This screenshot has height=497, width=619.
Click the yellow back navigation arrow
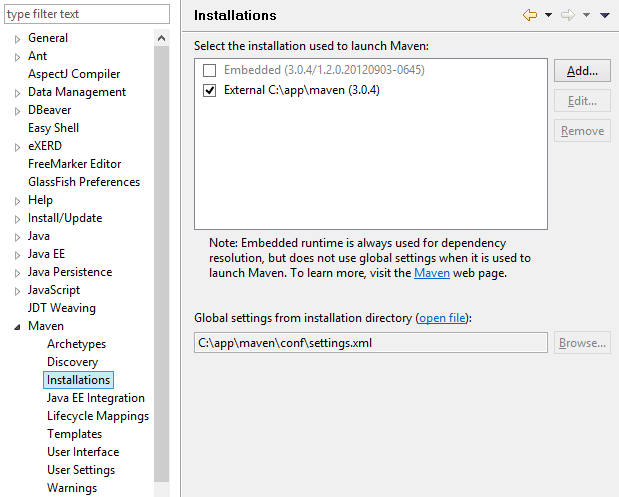(x=530, y=15)
